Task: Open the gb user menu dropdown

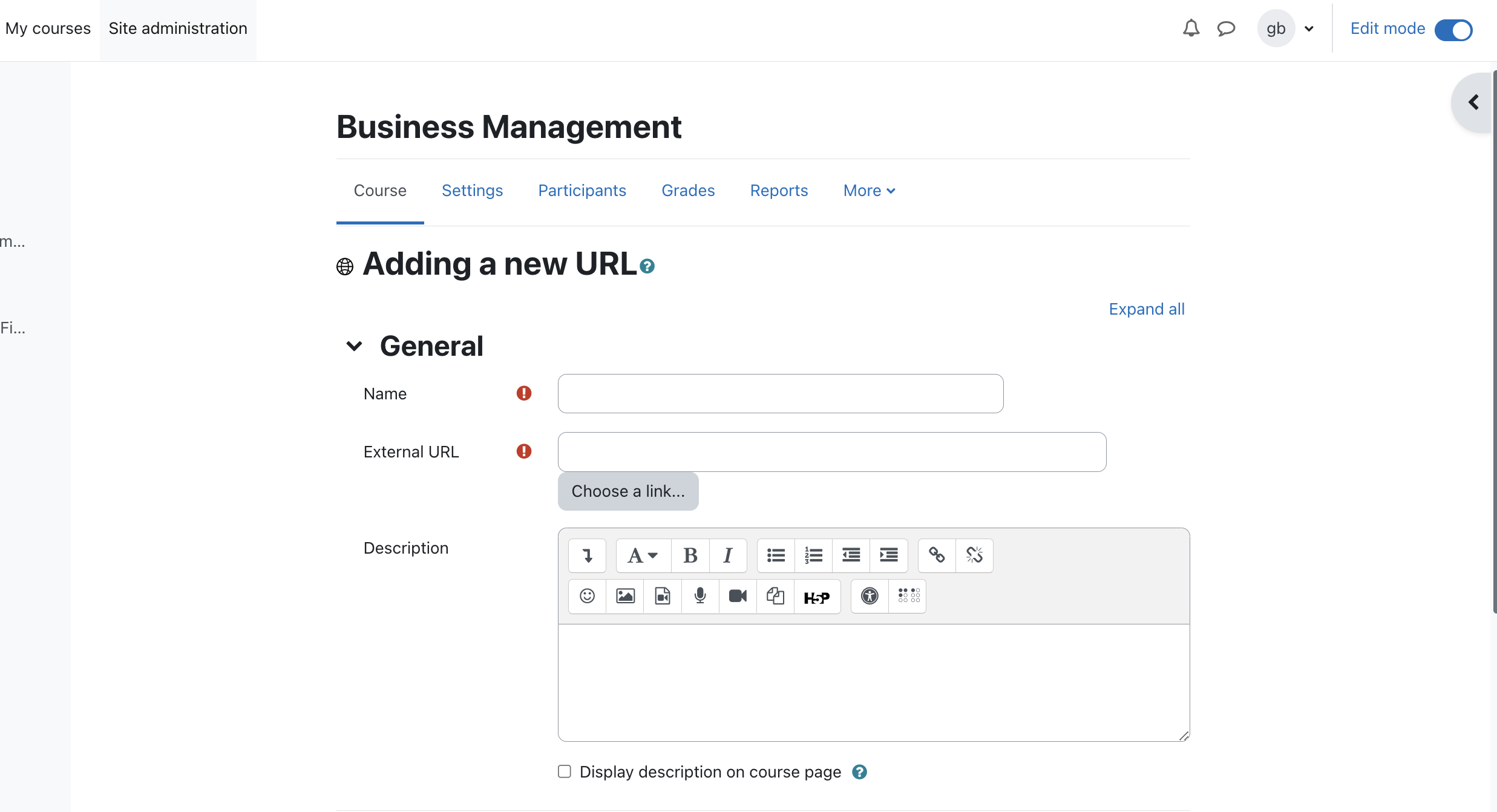Action: [1286, 28]
